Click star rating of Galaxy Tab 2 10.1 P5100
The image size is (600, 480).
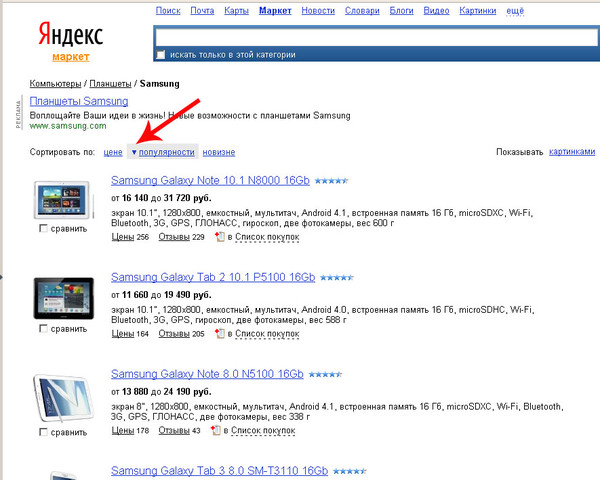click(x=336, y=277)
